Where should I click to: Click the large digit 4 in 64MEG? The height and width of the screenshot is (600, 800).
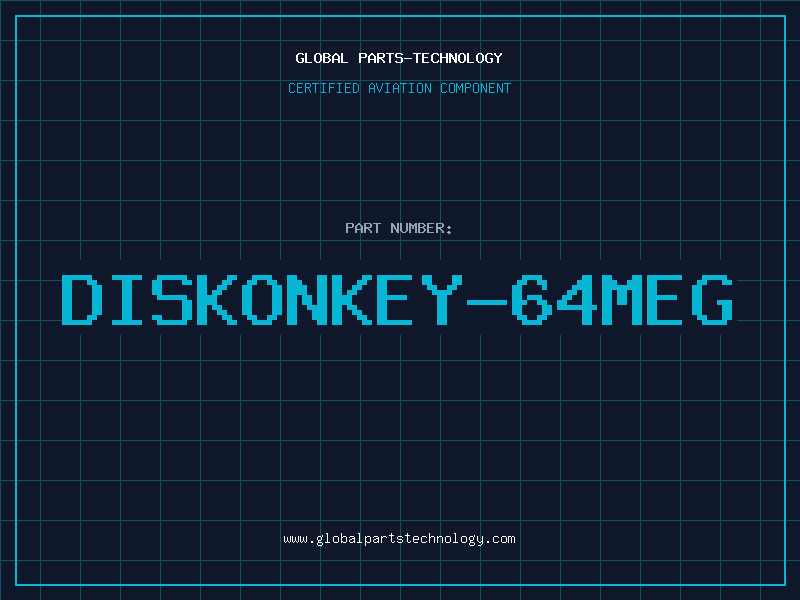(577, 300)
